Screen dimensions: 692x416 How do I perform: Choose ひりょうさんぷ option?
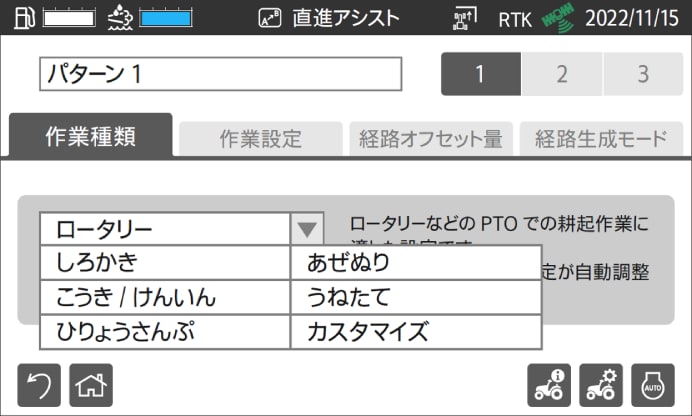(x=165, y=332)
